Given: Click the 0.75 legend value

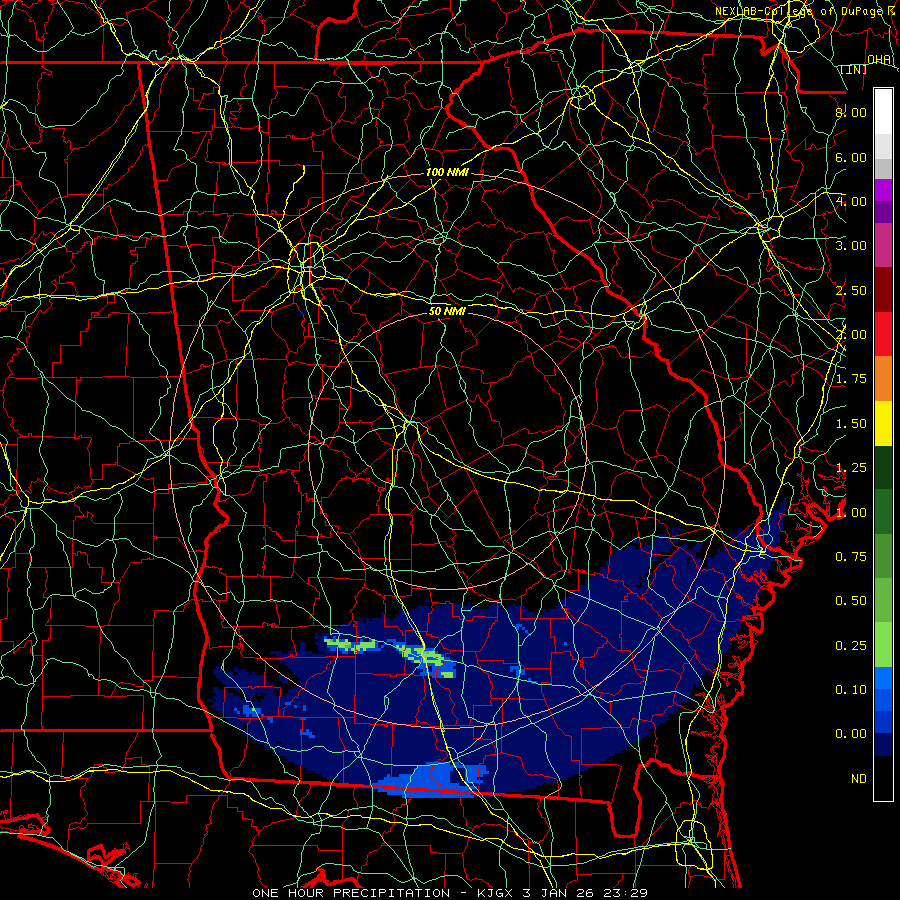Looking at the screenshot, I should [851, 557].
